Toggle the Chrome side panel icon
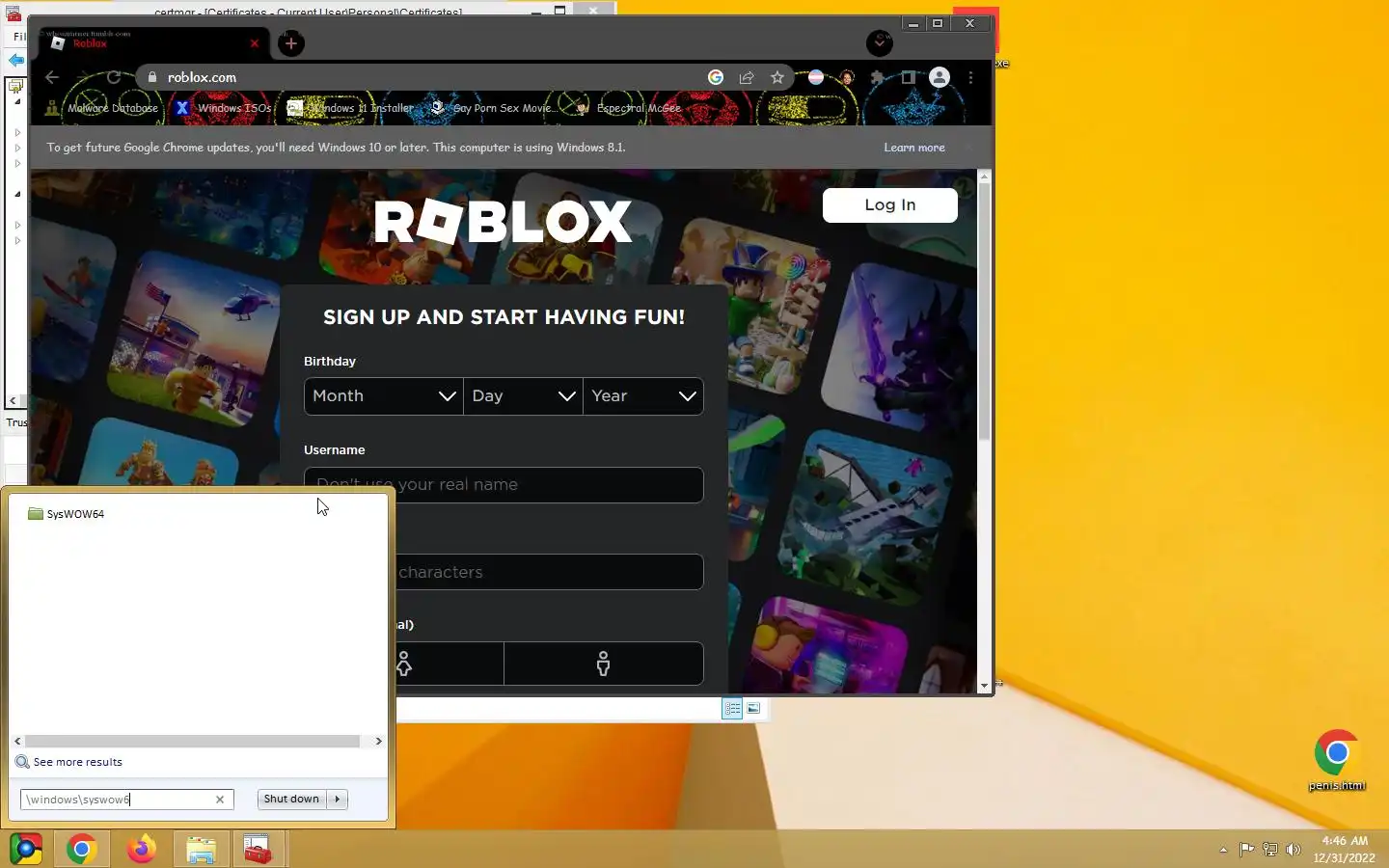Viewport: 1389px width, 868px height. click(908, 77)
